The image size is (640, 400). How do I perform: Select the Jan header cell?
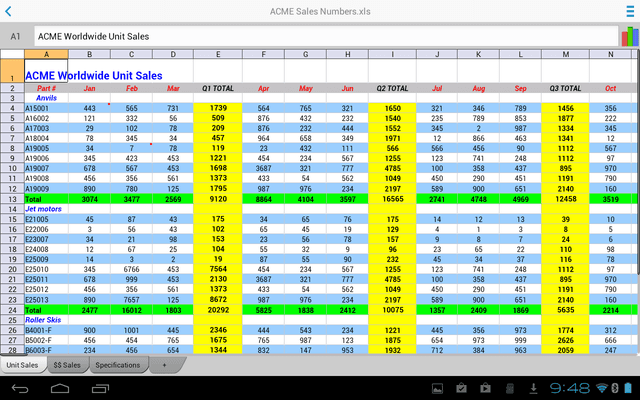coord(89,88)
